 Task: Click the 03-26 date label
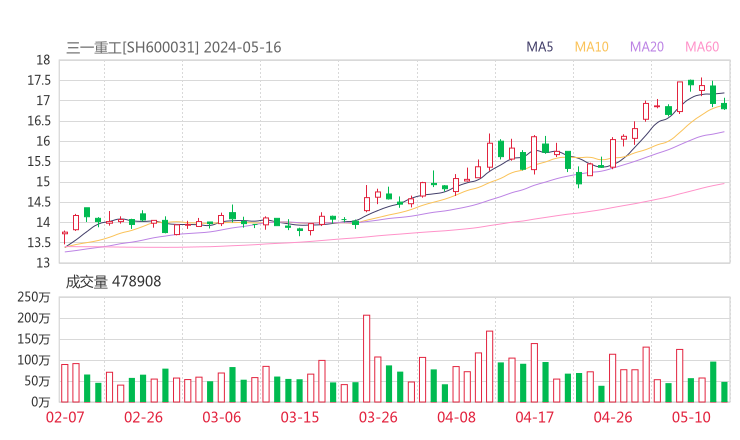[378, 417]
